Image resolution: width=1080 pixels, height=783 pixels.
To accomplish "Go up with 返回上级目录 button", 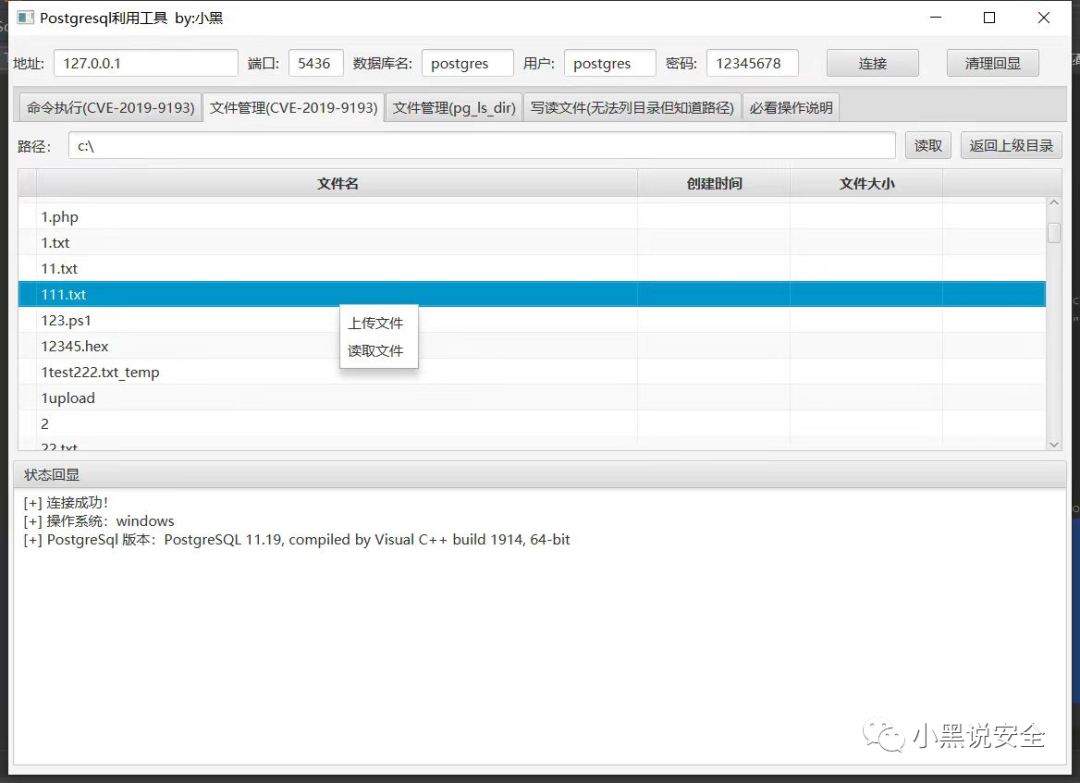I will point(1011,146).
